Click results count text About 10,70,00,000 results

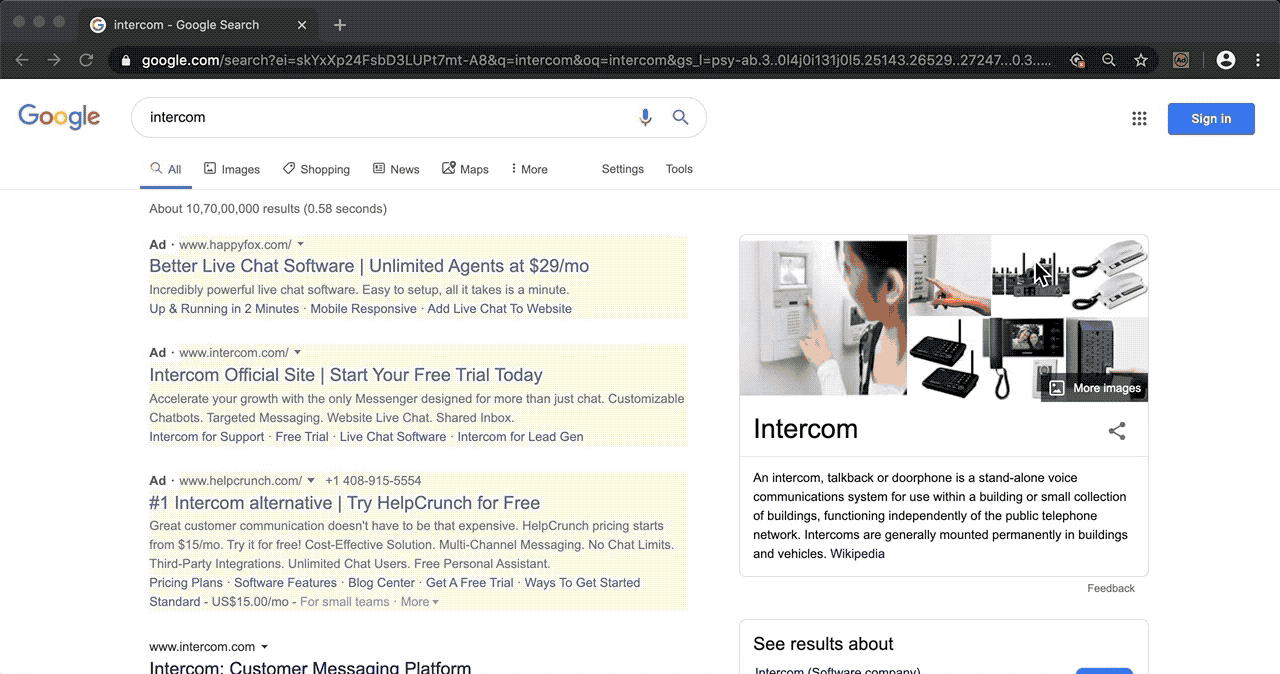268,209
